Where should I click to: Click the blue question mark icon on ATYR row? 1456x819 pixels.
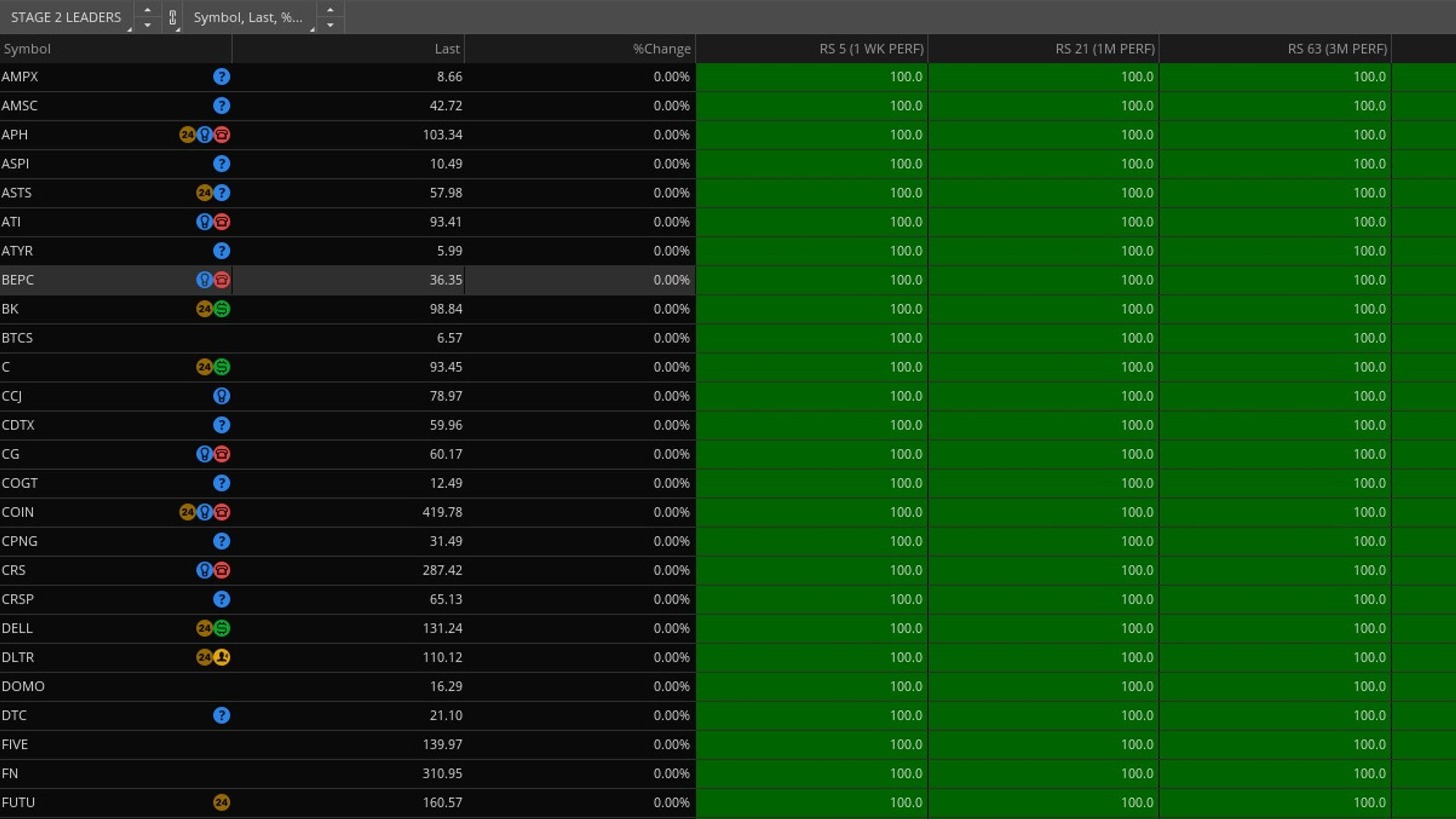click(x=221, y=251)
